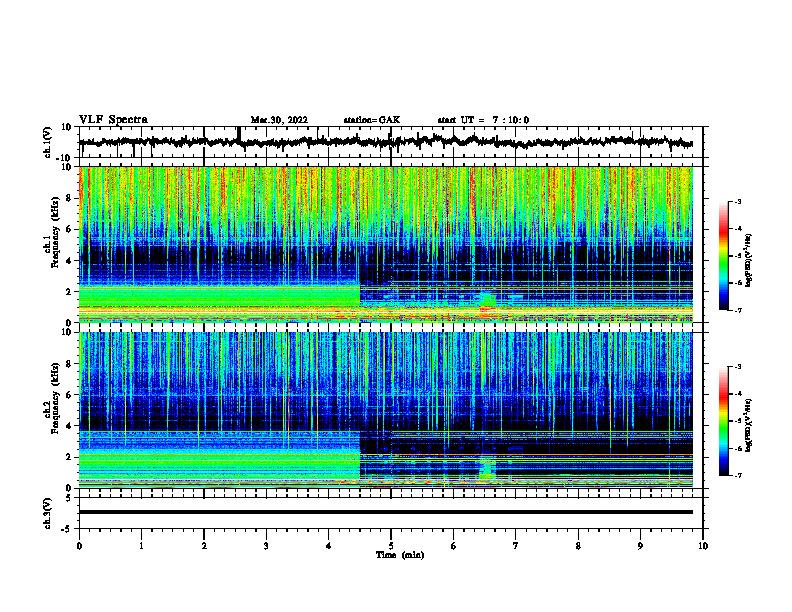Viewport: 792px width, 612px height.
Task: Click the ch.1 voltage waveform trace
Action: (385, 142)
